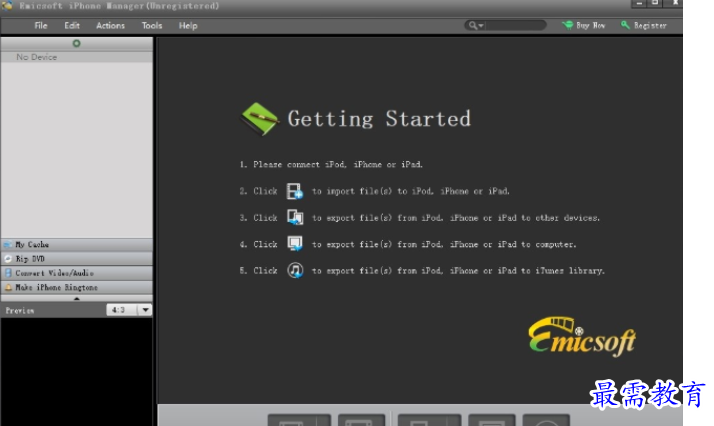
Task: Click the text ending 'to other devices.'
Action: (455, 218)
